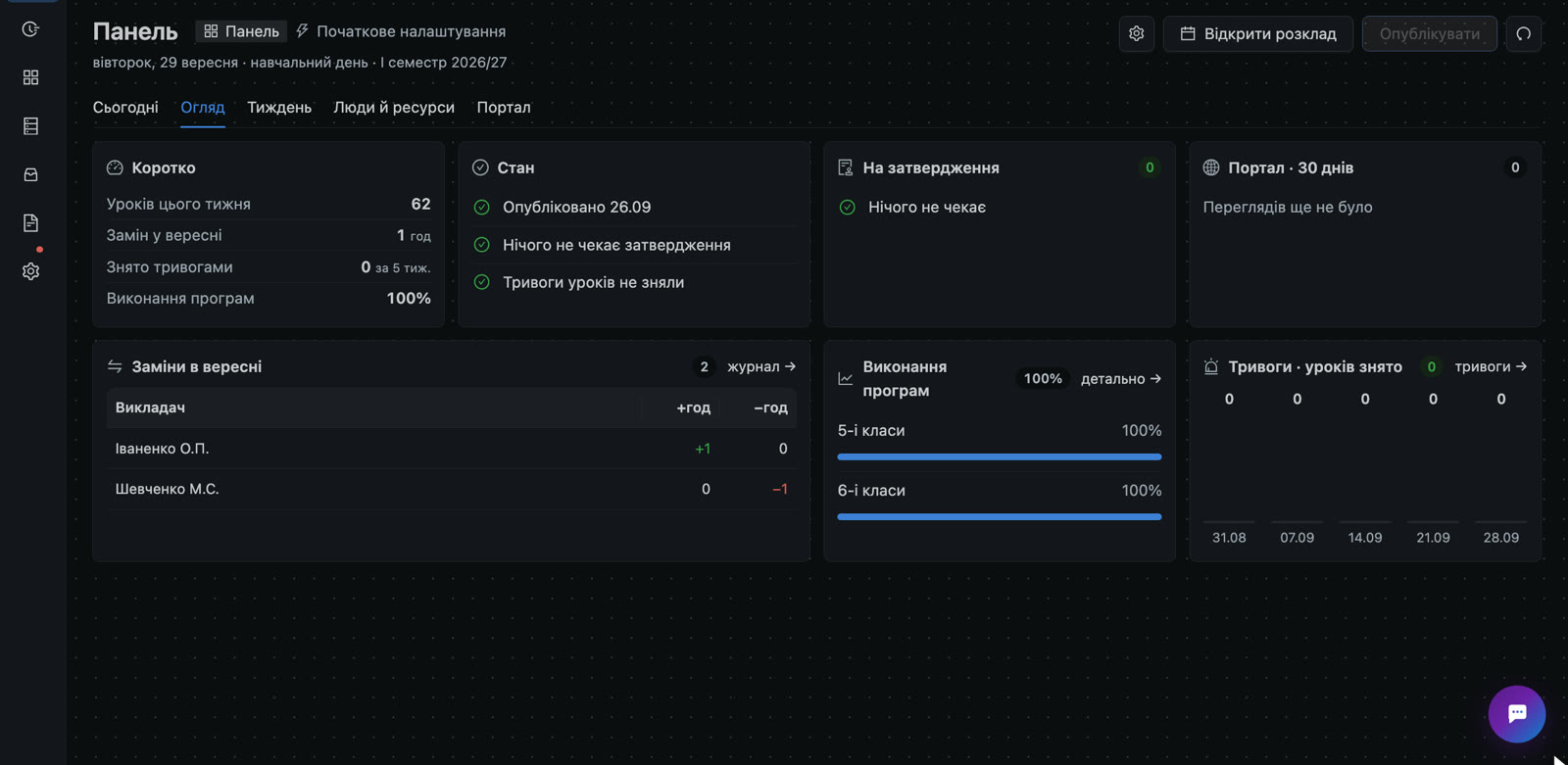Click the 6-і класи progress bar
Screen dimensions: 1568x765
(1000, 516)
